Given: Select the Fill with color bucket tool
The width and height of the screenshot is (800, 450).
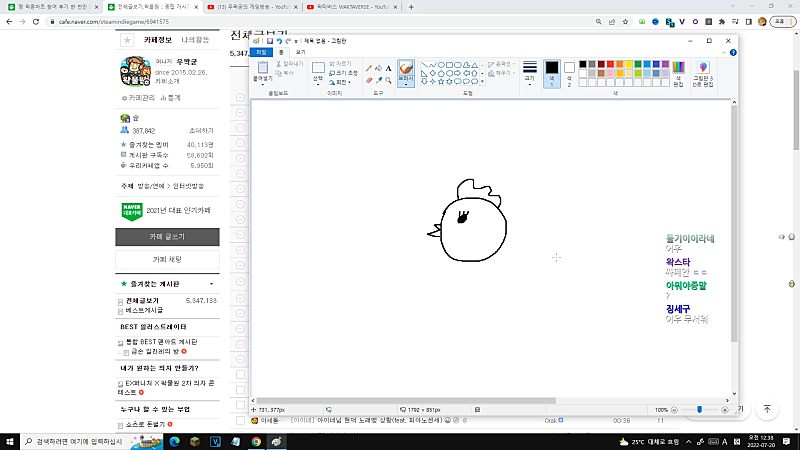Looking at the screenshot, I should point(378,68).
